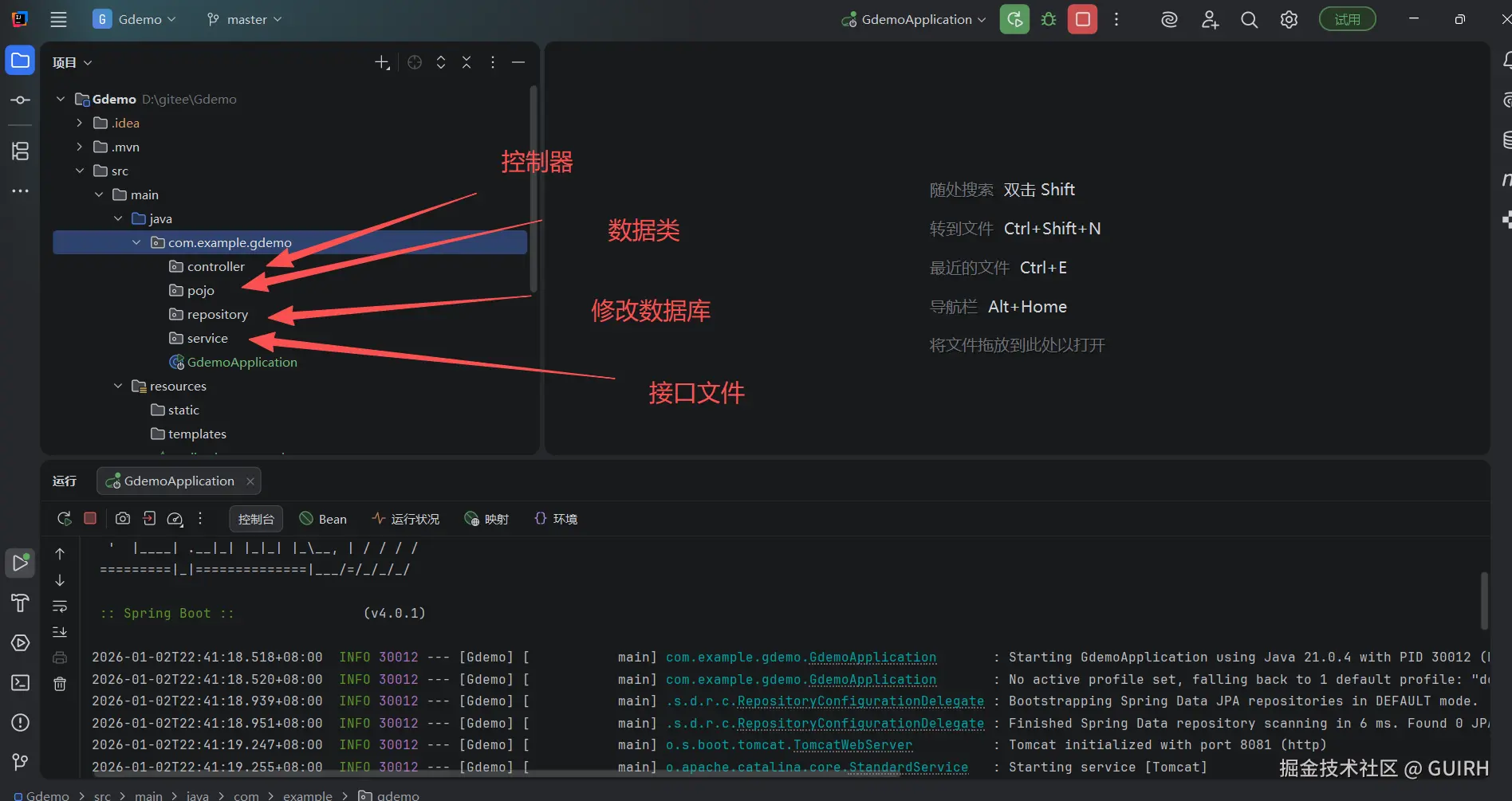The image size is (1512, 801).
Task: Open the Project tool window icon
Action: pyautogui.click(x=20, y=61)
